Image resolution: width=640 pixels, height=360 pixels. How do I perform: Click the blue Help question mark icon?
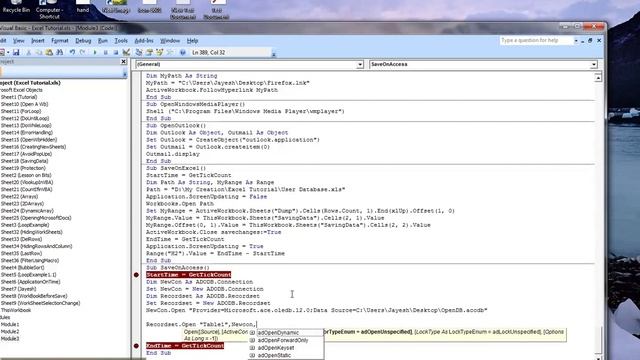(183, 52)
